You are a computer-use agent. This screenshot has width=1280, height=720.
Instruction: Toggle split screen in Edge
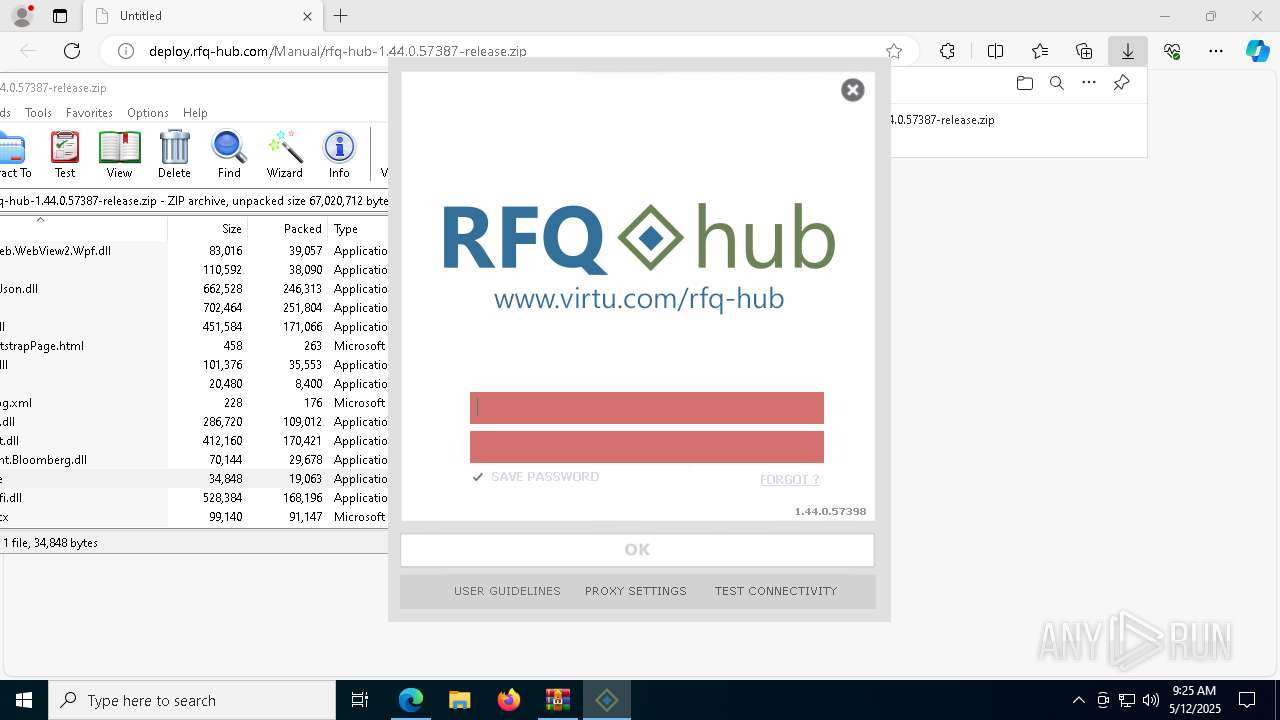tap(995, 51)
